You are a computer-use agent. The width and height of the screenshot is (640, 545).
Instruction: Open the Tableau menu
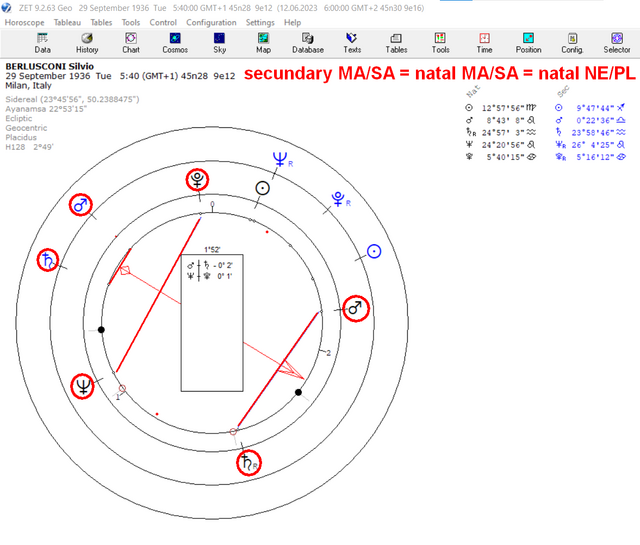point(67,22)
